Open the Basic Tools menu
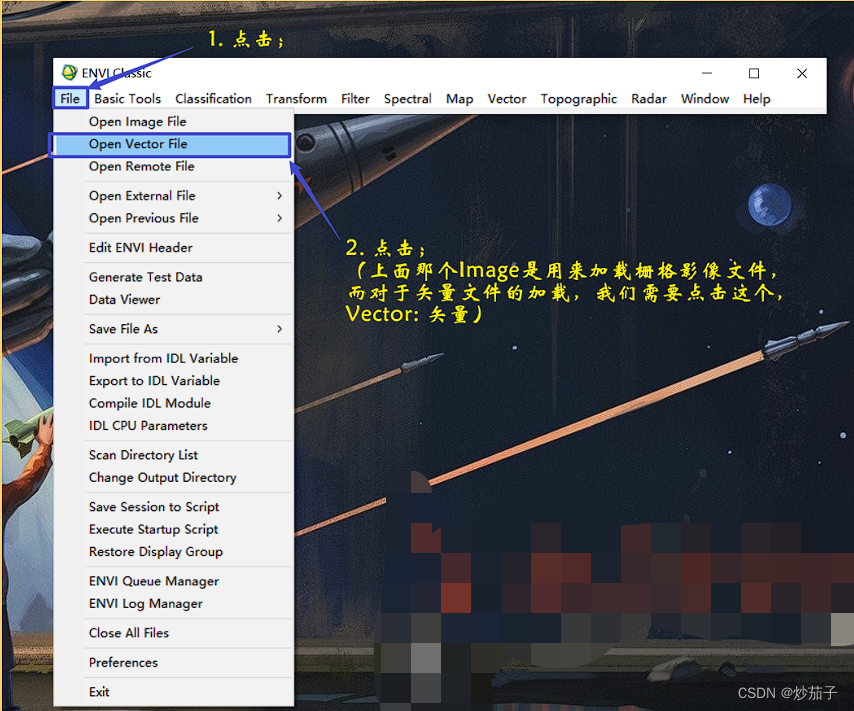This screenshot has height=711, width=854. tap(127, 99)
